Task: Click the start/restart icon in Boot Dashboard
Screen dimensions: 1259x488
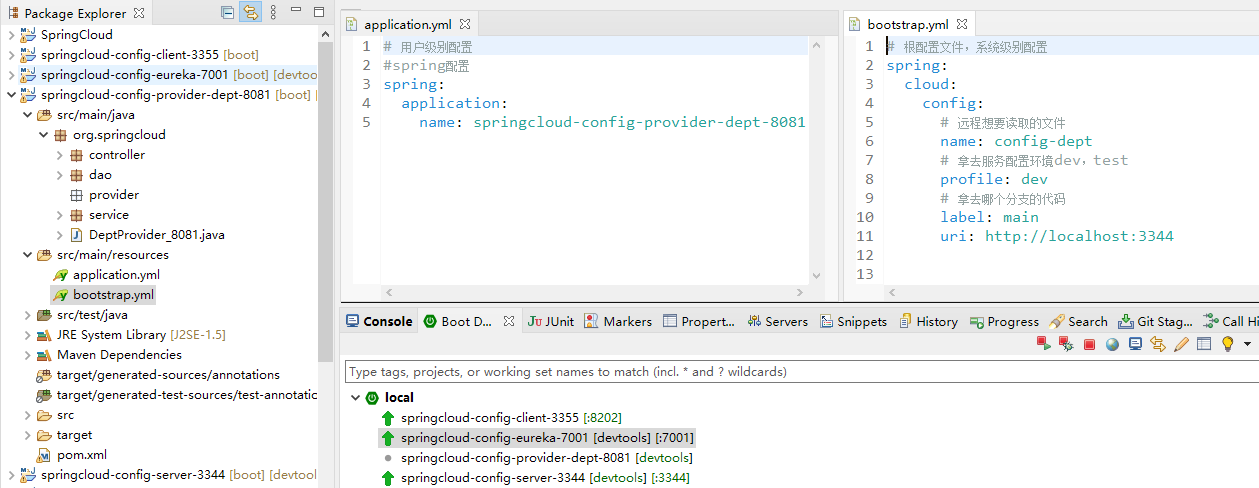Action: pos(1043,344)
